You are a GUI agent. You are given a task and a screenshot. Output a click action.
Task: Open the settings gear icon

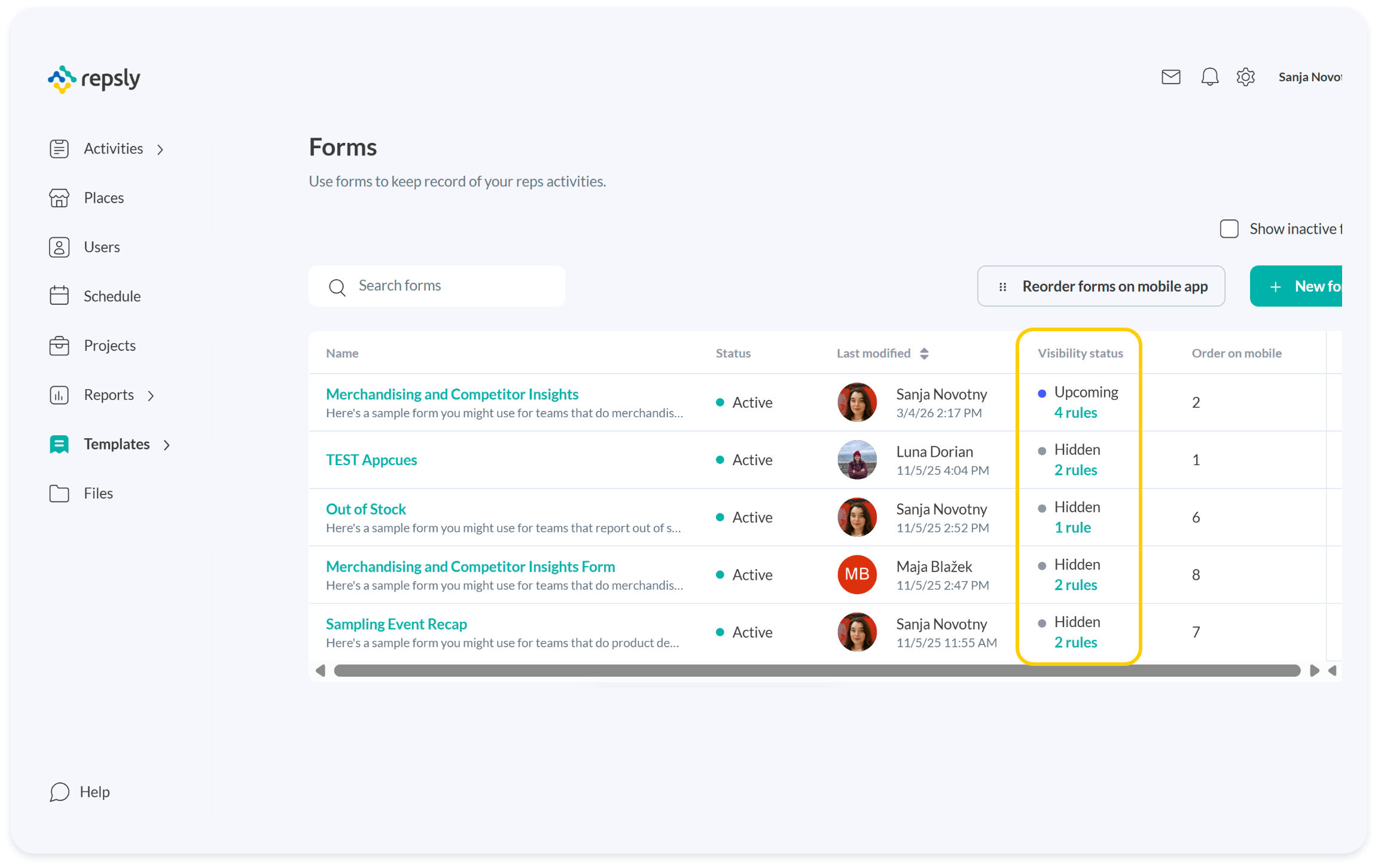1245,77
